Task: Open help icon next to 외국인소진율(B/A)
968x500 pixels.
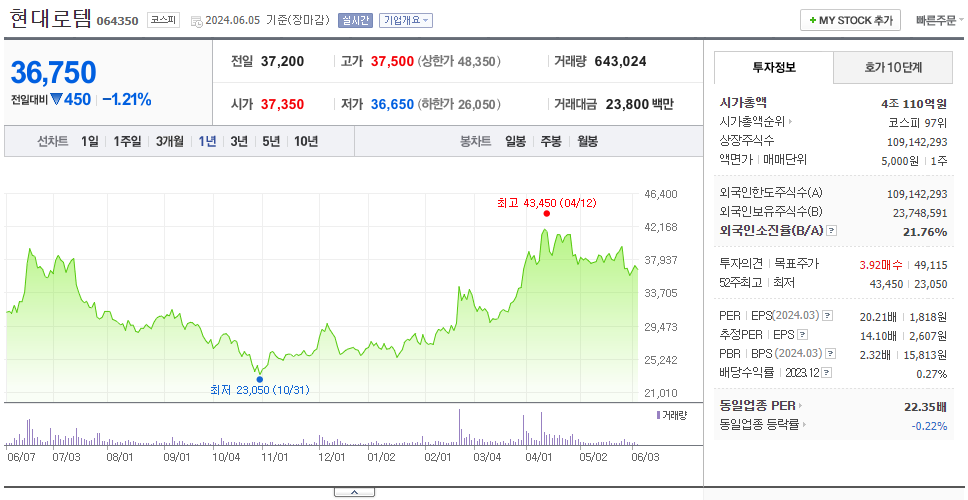Action: (x=832, y=231)
